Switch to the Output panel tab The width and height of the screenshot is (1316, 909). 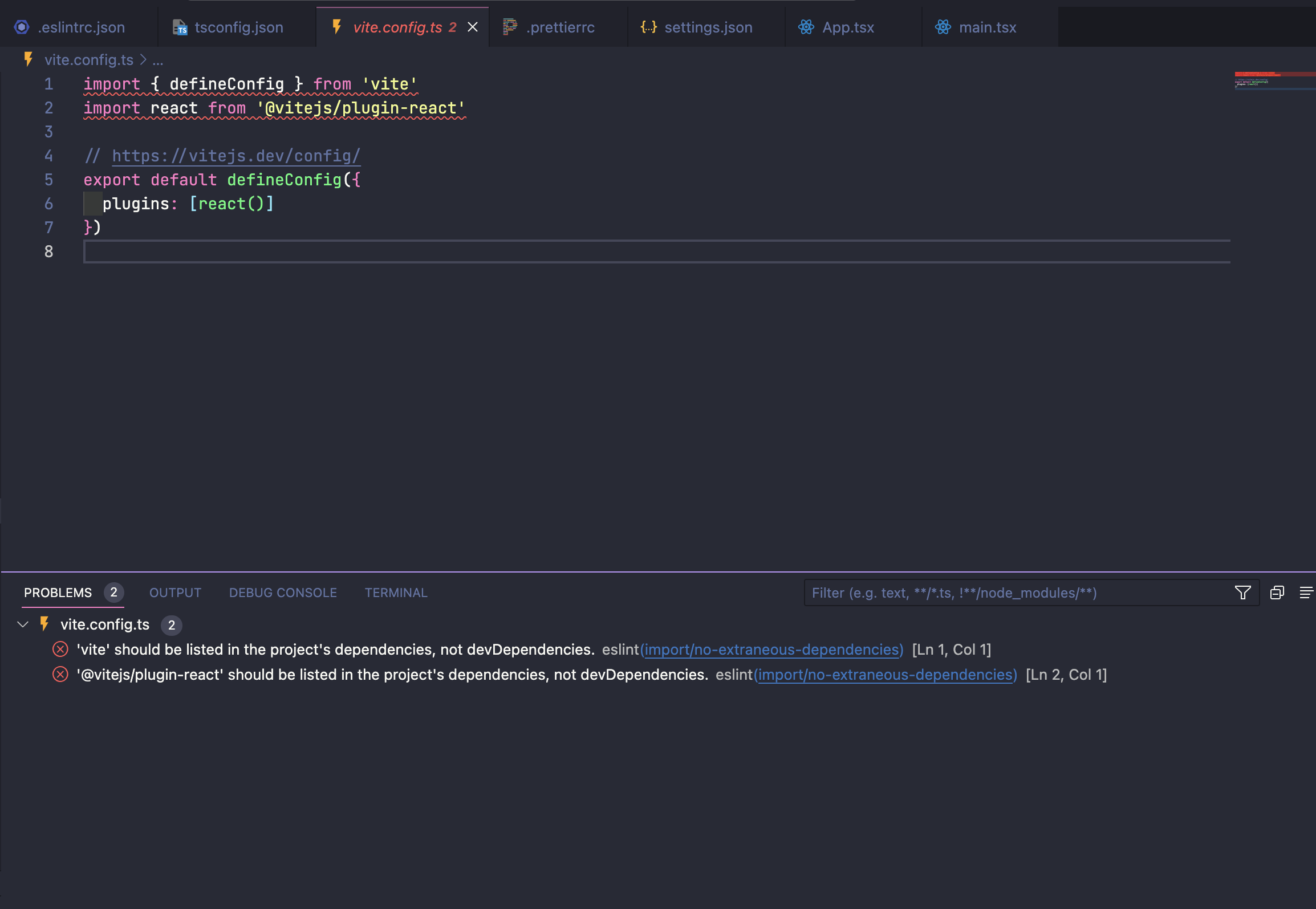point(175,593)
